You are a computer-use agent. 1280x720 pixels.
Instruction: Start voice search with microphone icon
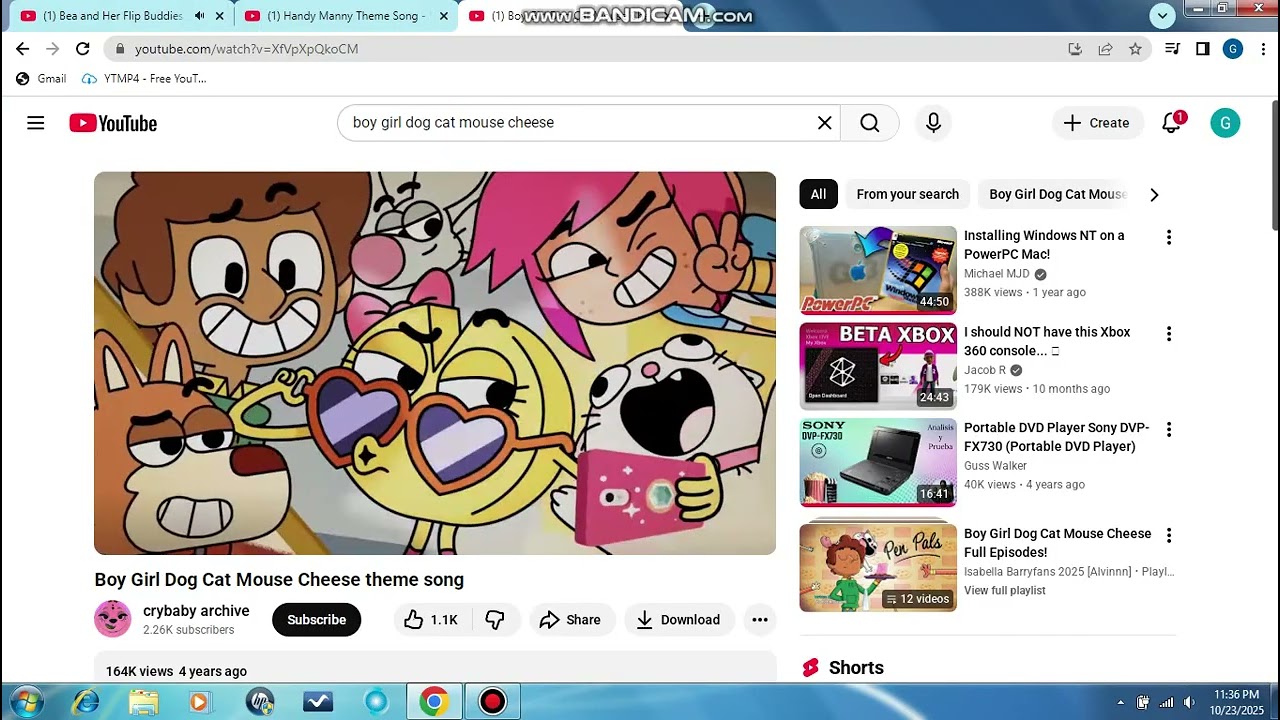point(933,122)
